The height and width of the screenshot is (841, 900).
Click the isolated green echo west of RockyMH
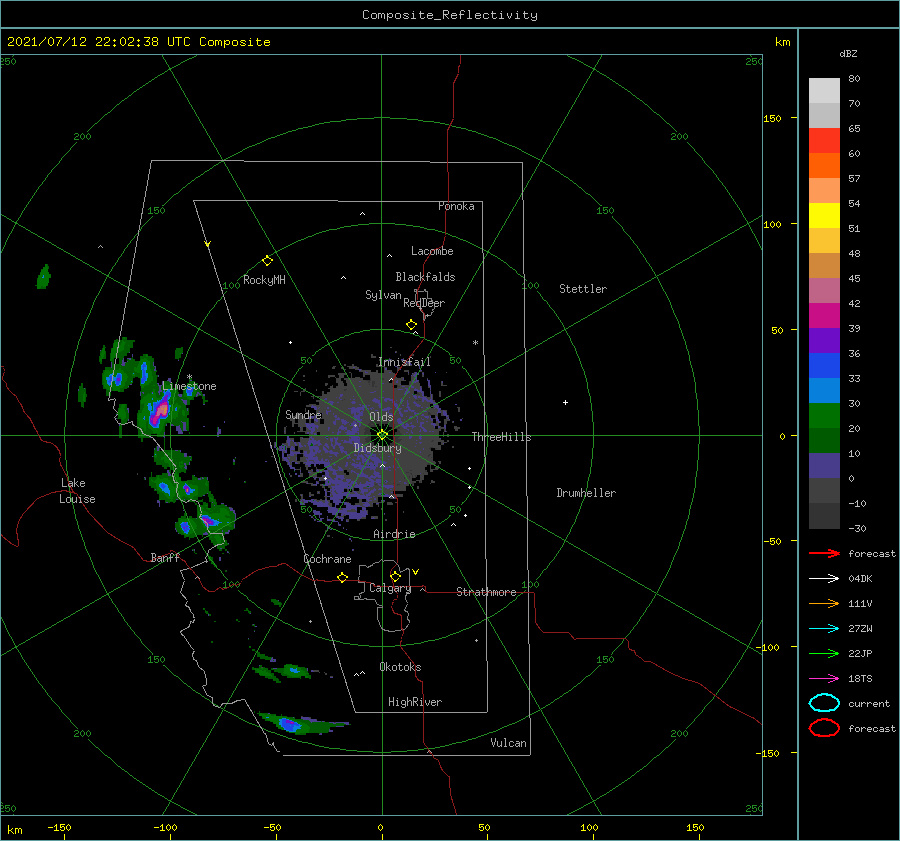44,277
